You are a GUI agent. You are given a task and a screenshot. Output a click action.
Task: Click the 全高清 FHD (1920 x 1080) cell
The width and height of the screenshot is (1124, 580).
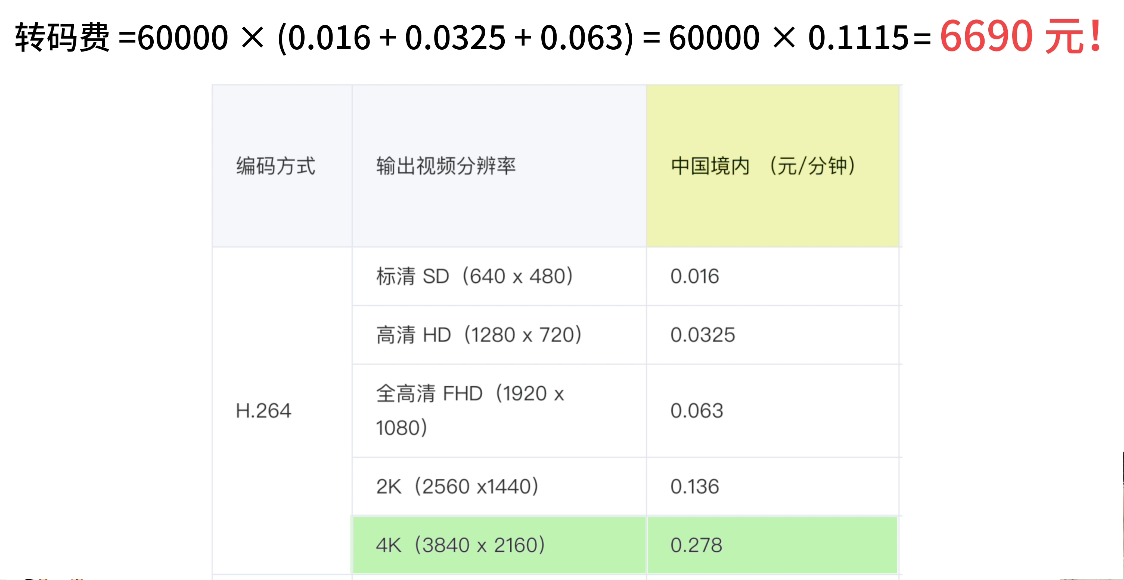click(x=470, y=411)
